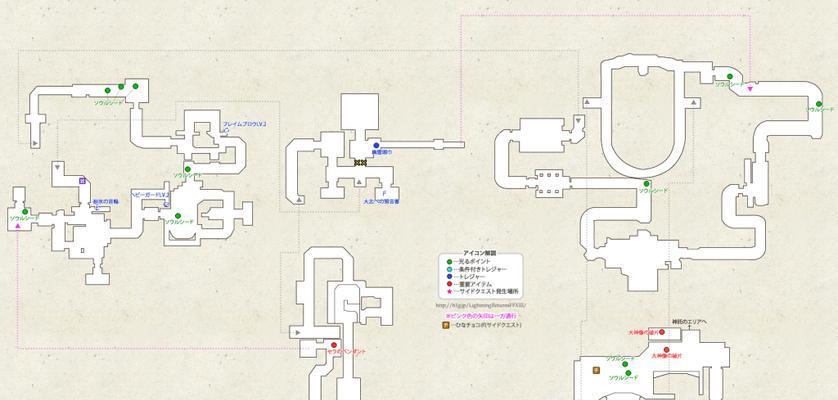The image size is (838, 400).
Task: Click the 神託のエリアへ area exit label
Action: (689, 321)
